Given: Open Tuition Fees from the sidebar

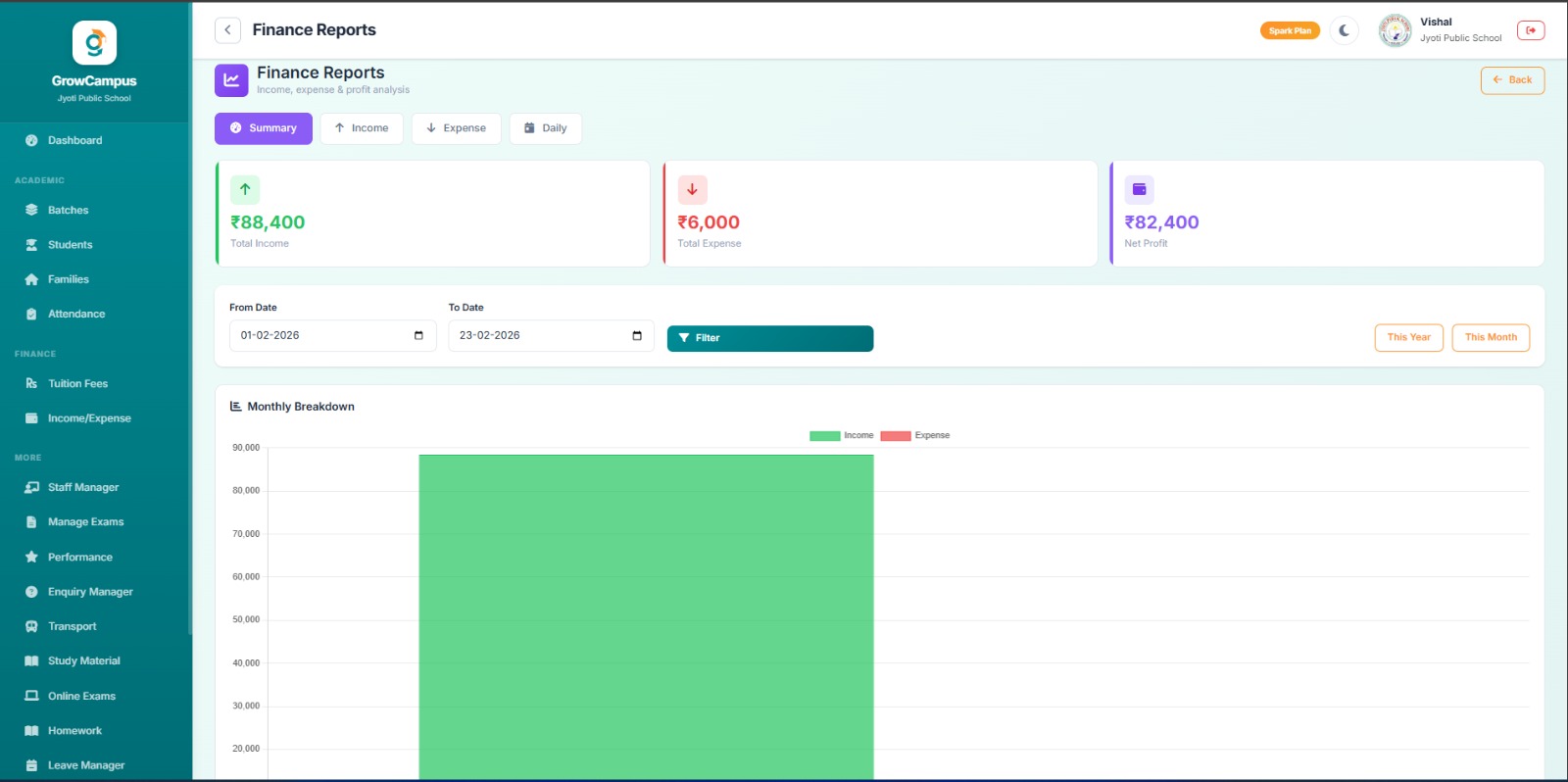Looking at the screenshot, I should tap(77, 384).
